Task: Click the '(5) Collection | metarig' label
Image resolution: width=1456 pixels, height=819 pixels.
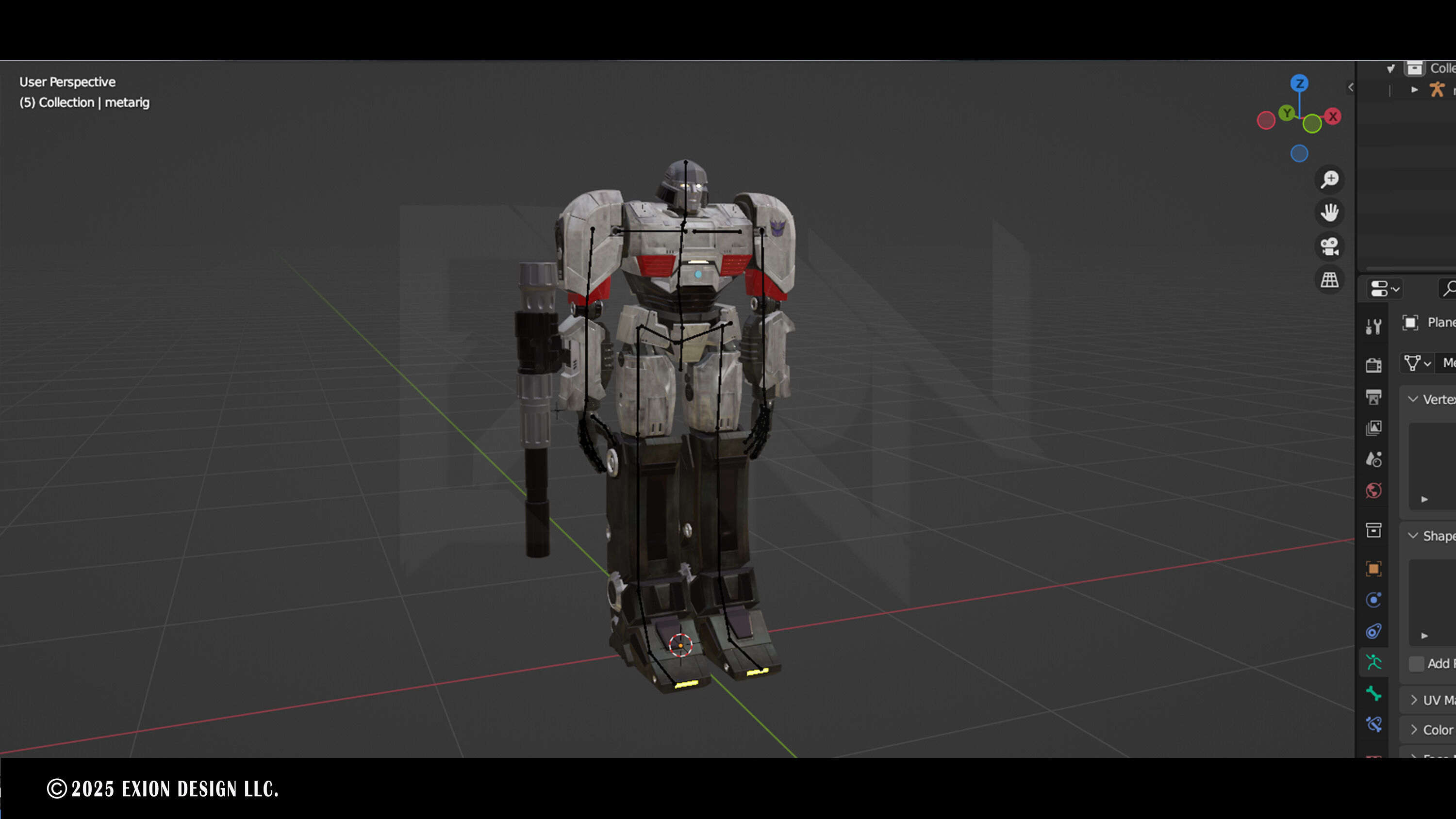Action: point(84,102)
